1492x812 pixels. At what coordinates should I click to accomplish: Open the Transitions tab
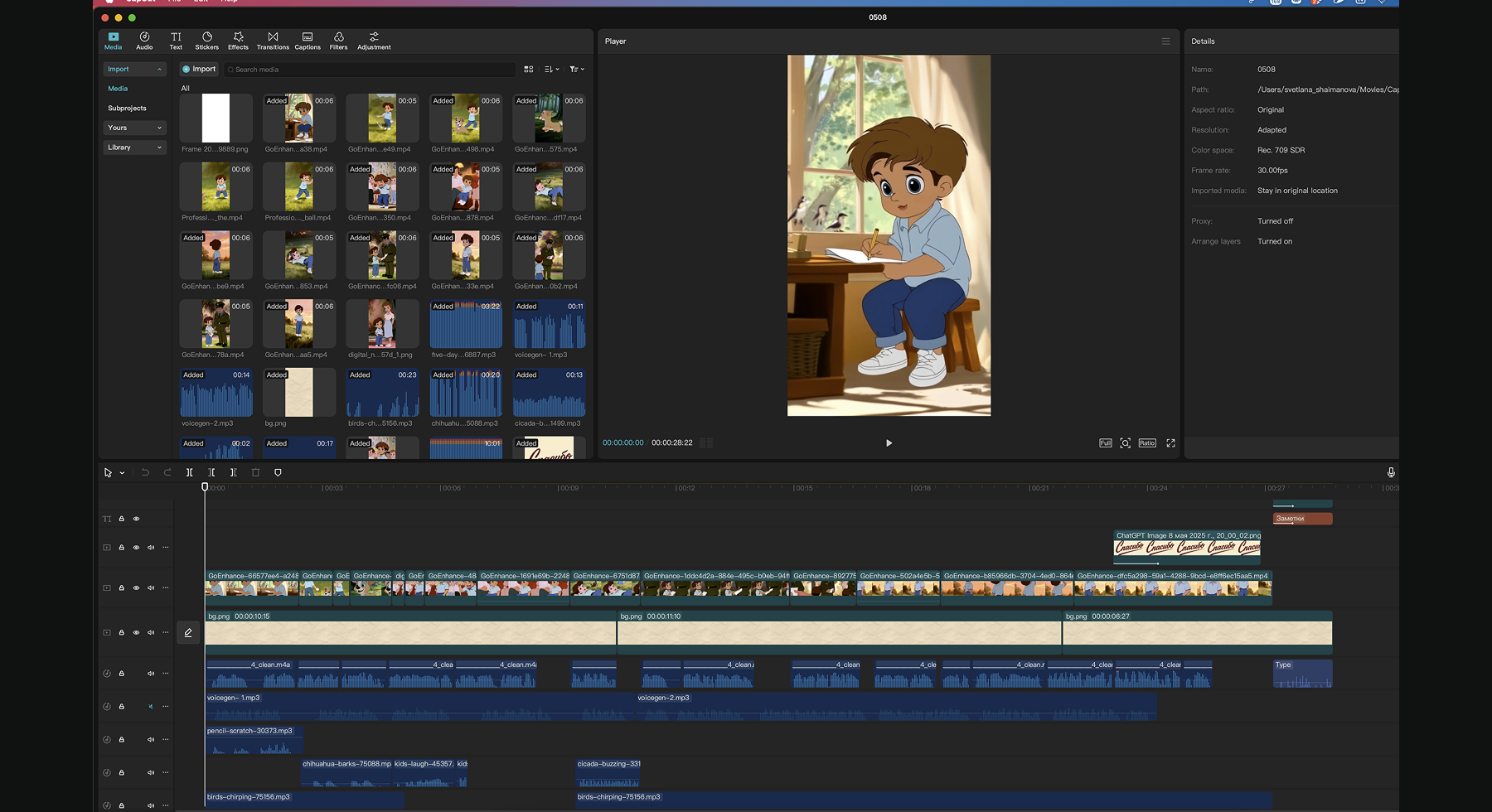(x=273, y=41)
